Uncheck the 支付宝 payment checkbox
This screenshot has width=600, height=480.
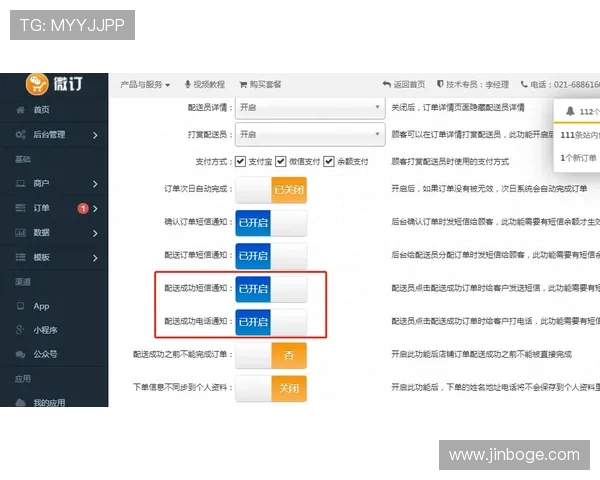(240, 161)
